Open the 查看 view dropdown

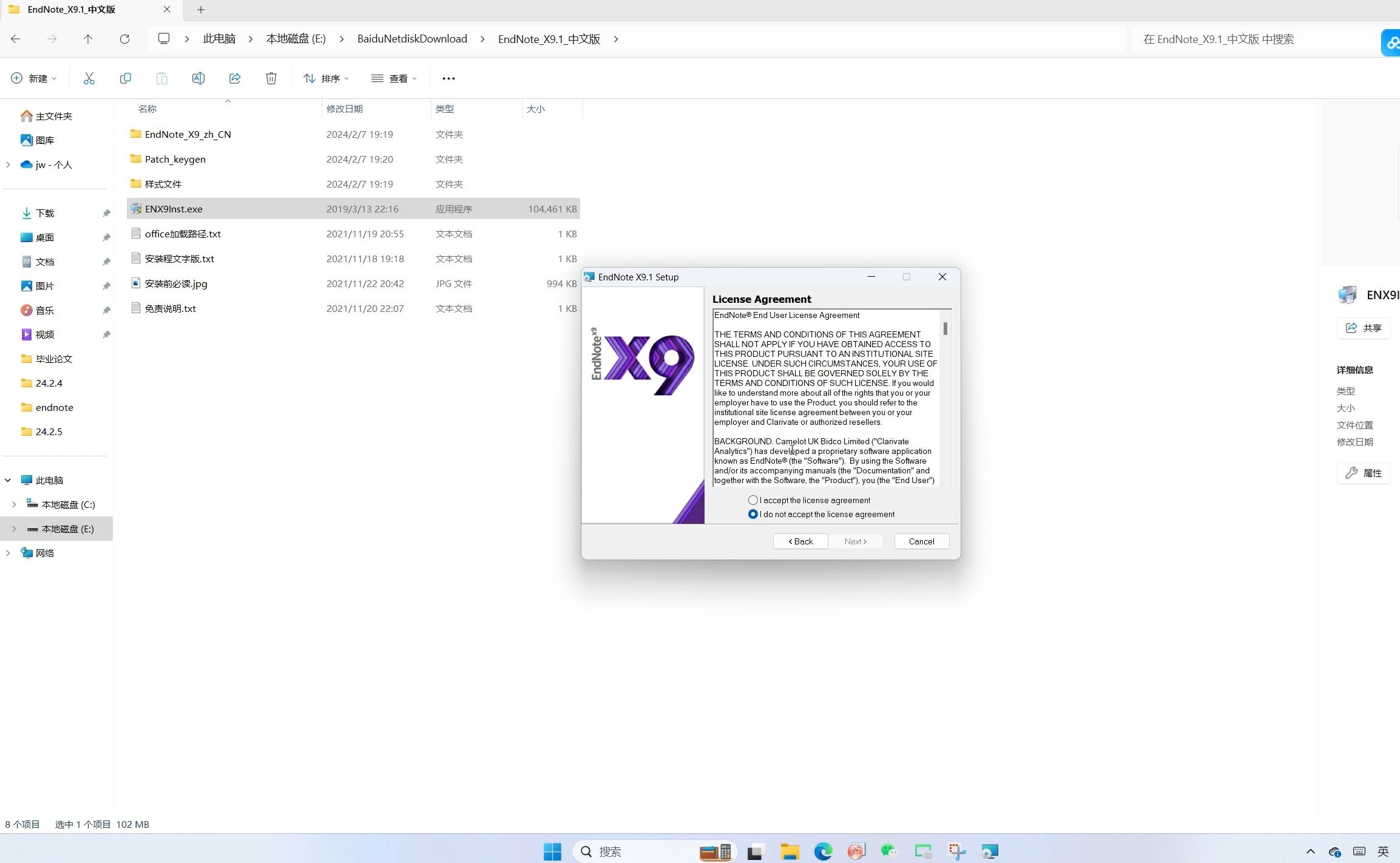pyautogui.click(x=394, y=78)
